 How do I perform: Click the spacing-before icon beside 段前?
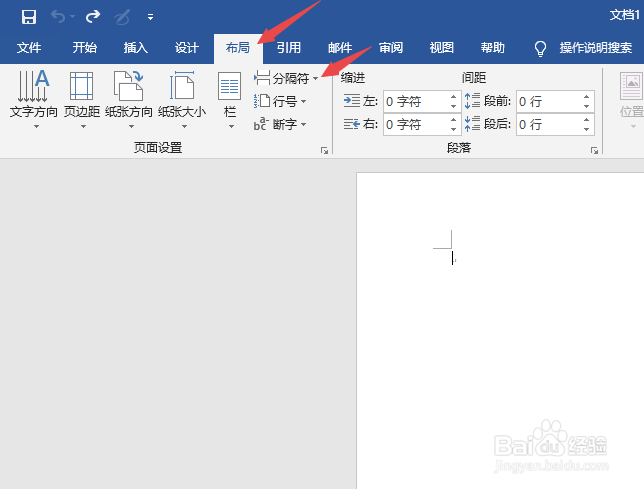(x=472, y=101)
